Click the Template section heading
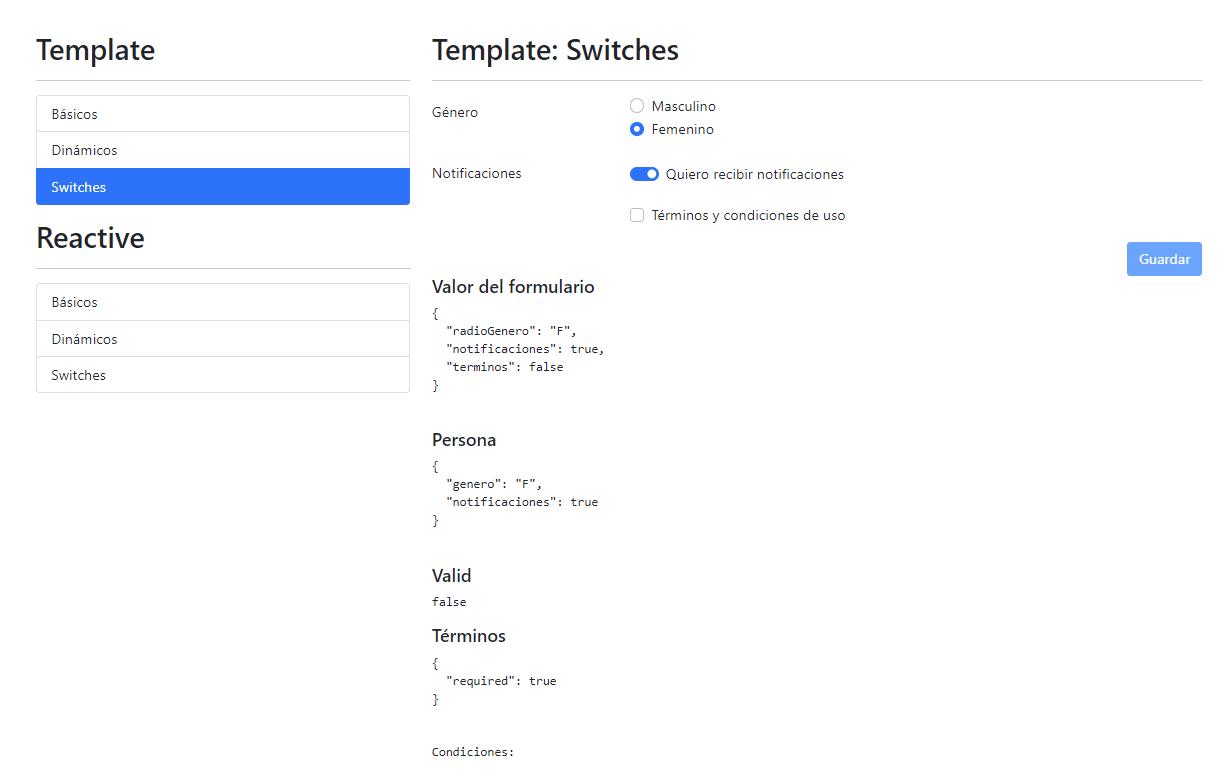Image resolution: width=1232 pixels, height=783 pixels. coord(95,49)
